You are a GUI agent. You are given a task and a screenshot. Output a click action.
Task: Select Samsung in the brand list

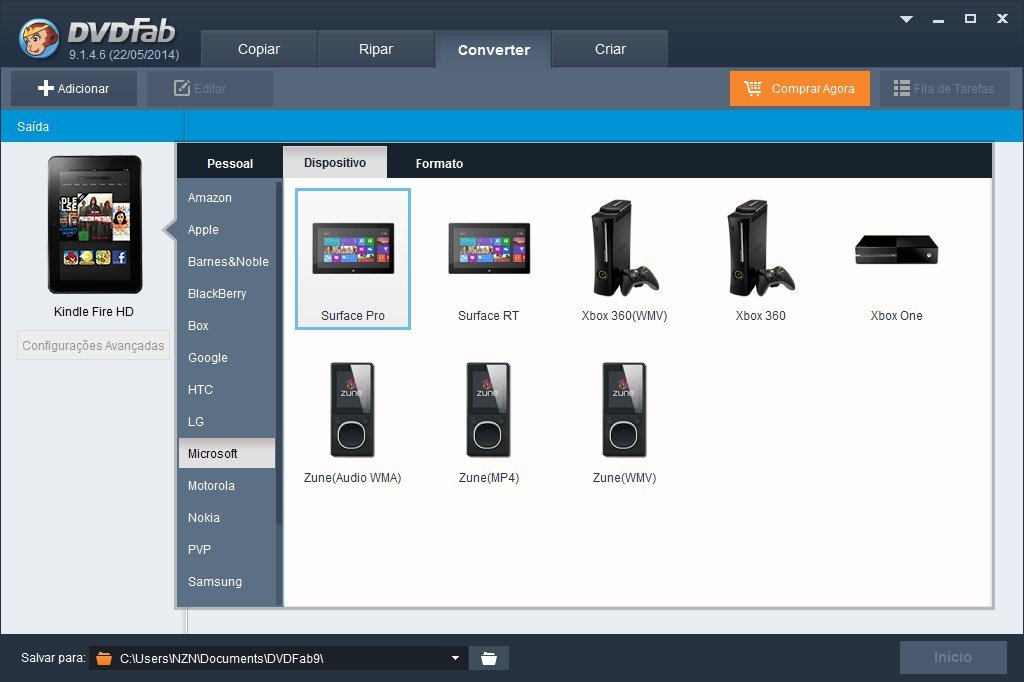coord(227,581)
